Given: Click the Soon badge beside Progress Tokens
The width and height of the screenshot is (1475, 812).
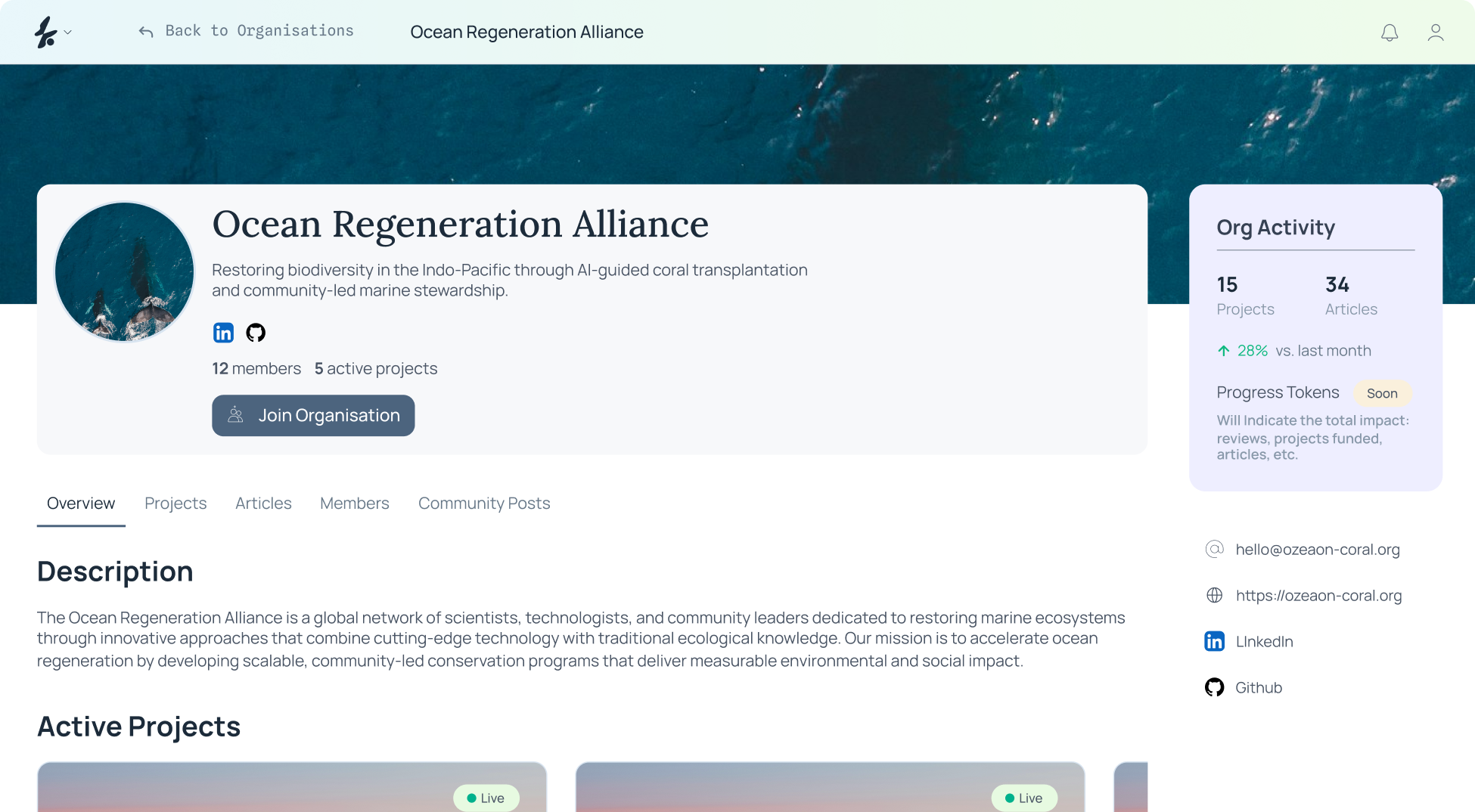Looking at the screenshot, I should (x=1382, y=393).
